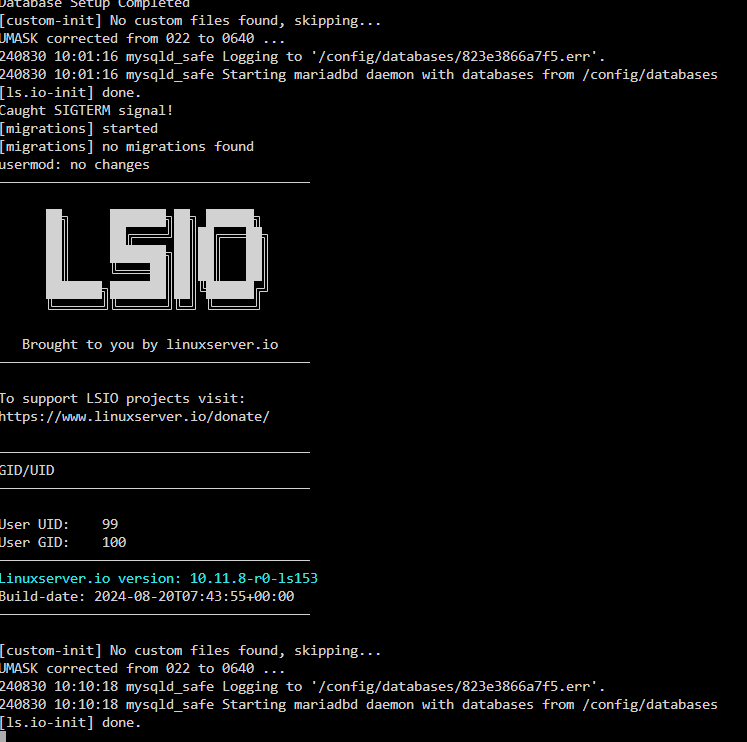Click the 10:01:16 Starting mariadbd daemon line
747x742 pixels.
[358, 75]
